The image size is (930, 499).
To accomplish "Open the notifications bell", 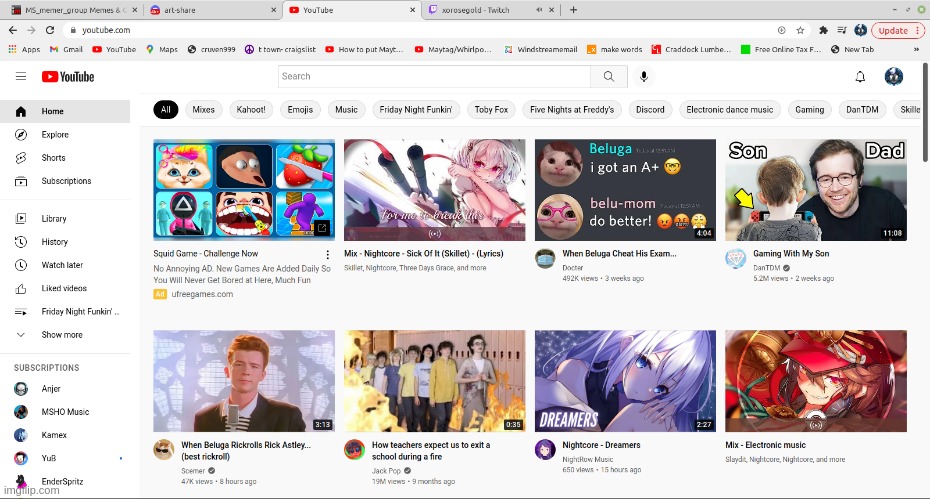I will pos(860,76).
